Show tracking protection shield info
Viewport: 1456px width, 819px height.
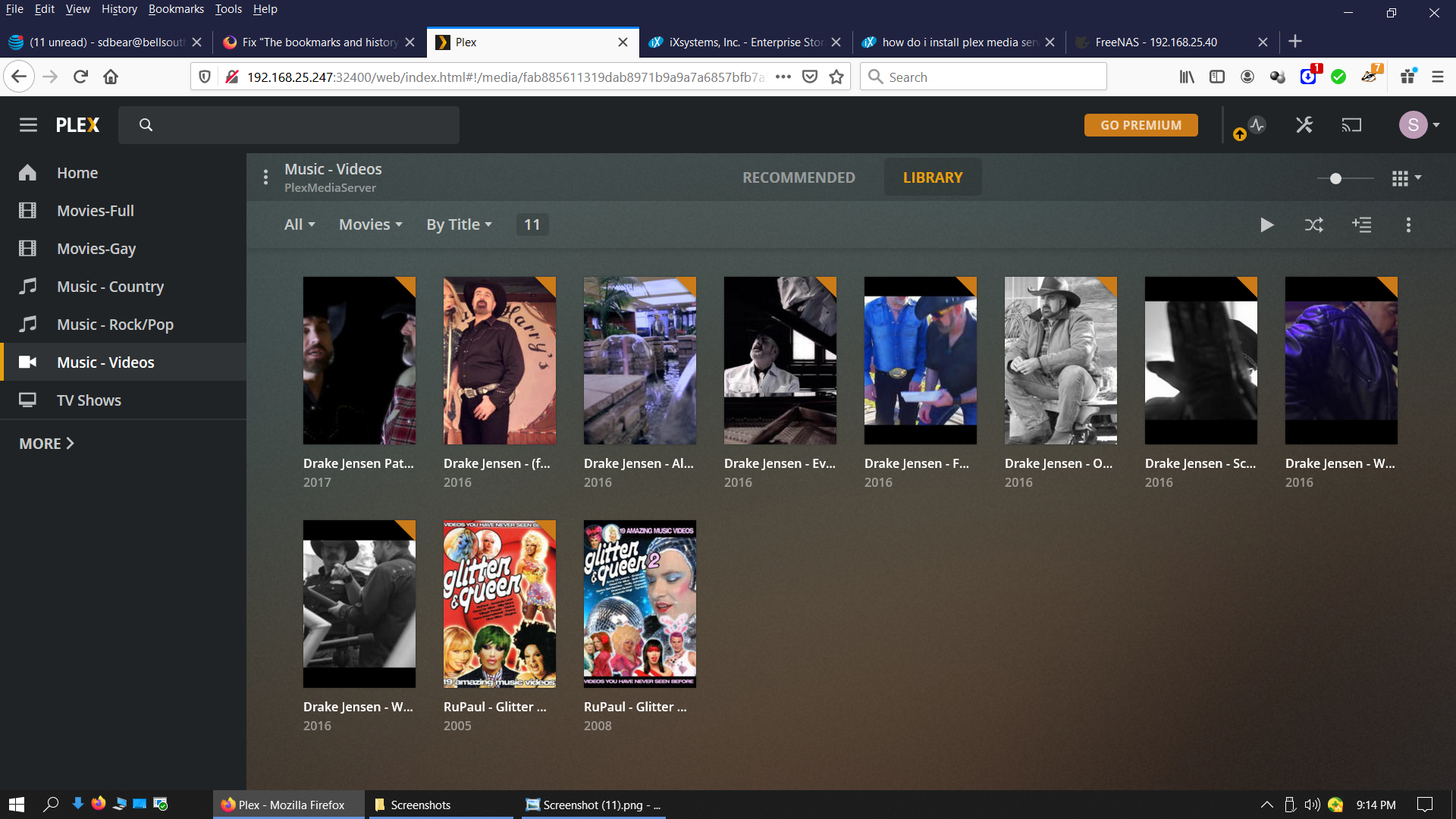(205, 77)
